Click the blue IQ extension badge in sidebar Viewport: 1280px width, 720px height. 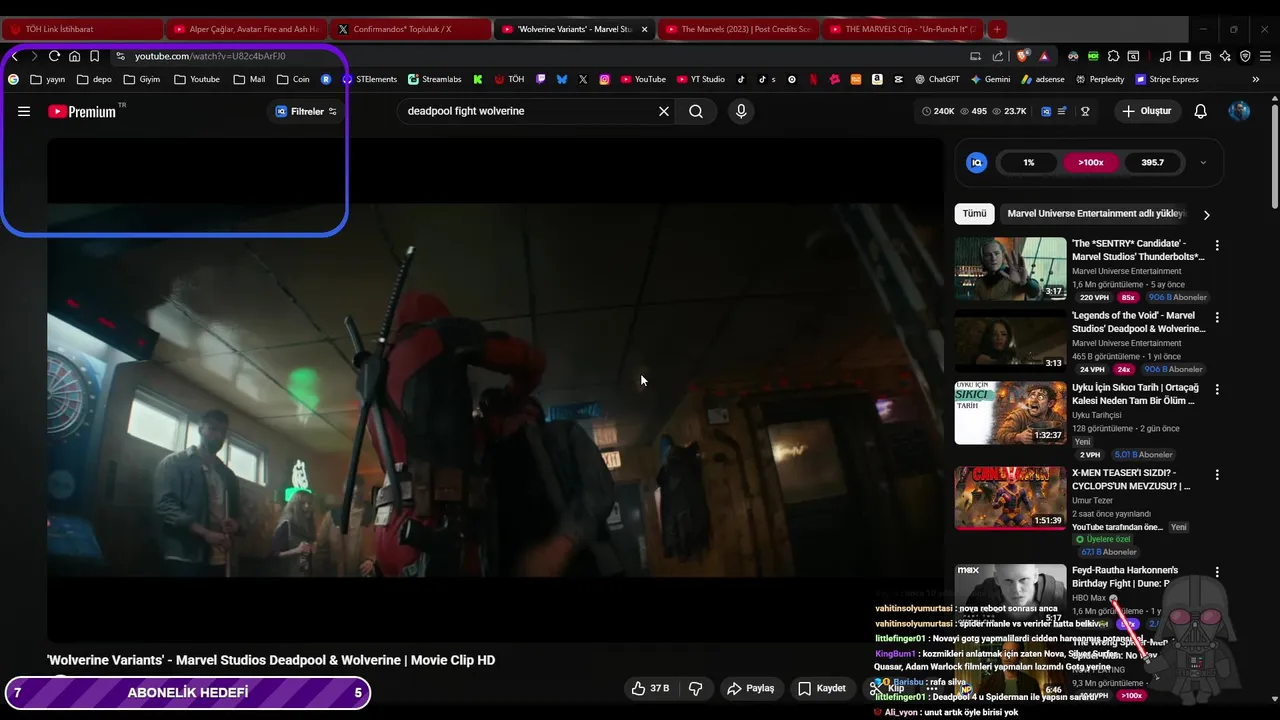click(977, 162)
